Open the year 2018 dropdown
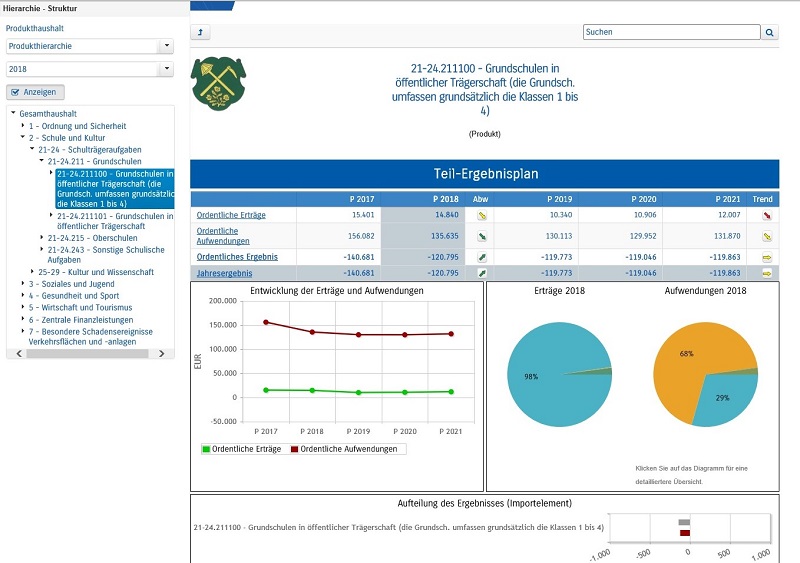This screenshot has height=563, width=800. (x=166, y=69)
